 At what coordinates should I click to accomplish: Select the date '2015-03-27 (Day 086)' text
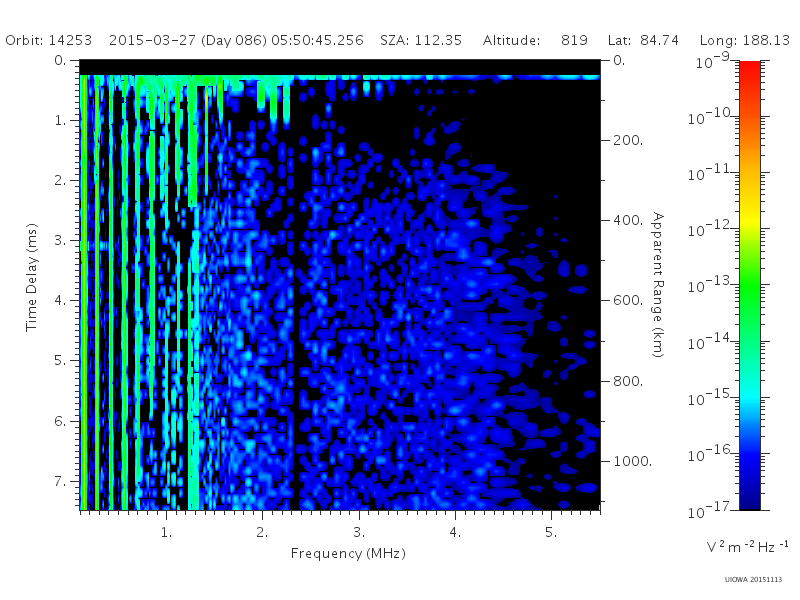188,40
